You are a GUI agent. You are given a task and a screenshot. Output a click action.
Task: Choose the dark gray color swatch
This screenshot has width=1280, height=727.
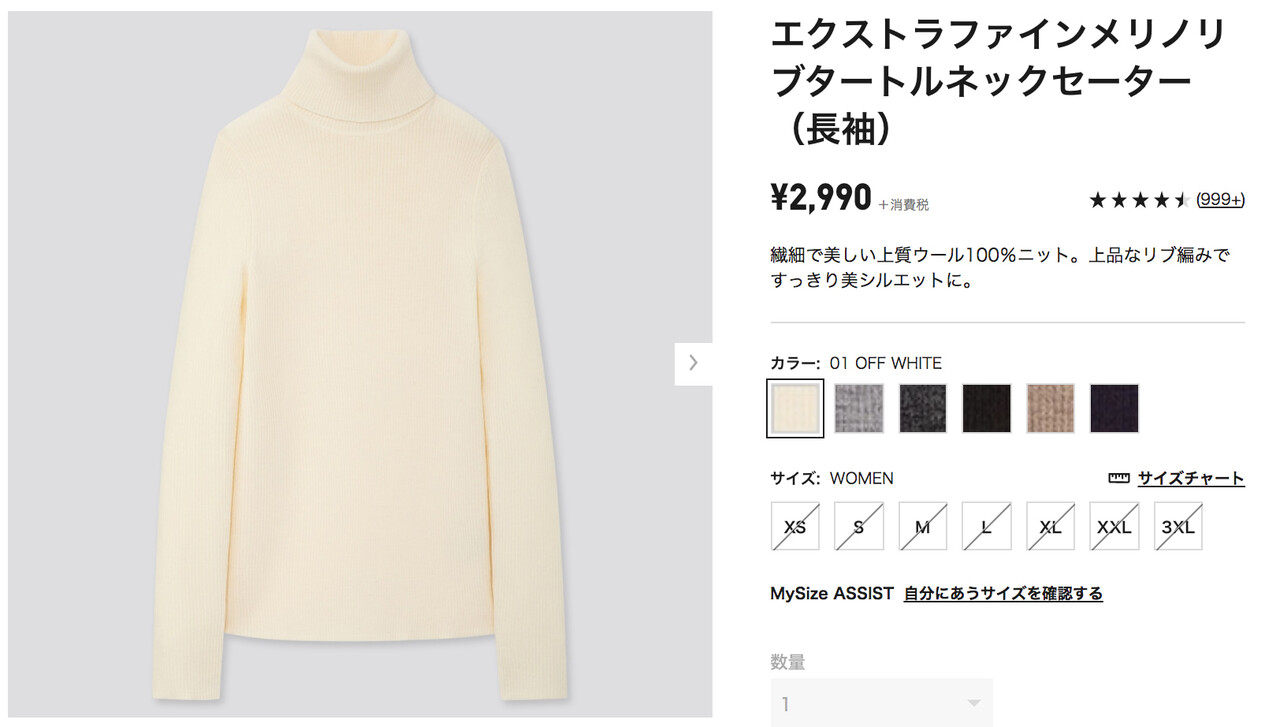(923, 408)
